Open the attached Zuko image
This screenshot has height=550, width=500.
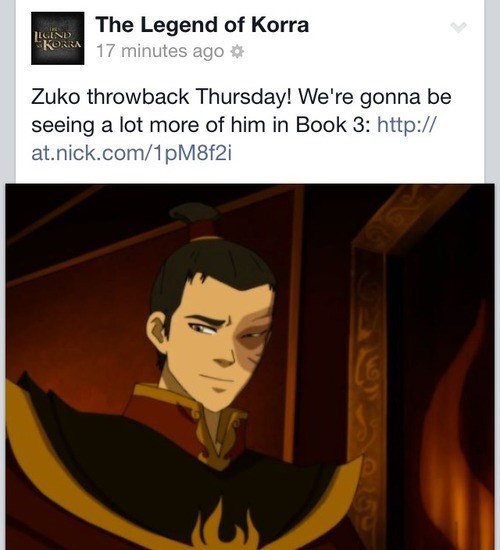[250, 367]
